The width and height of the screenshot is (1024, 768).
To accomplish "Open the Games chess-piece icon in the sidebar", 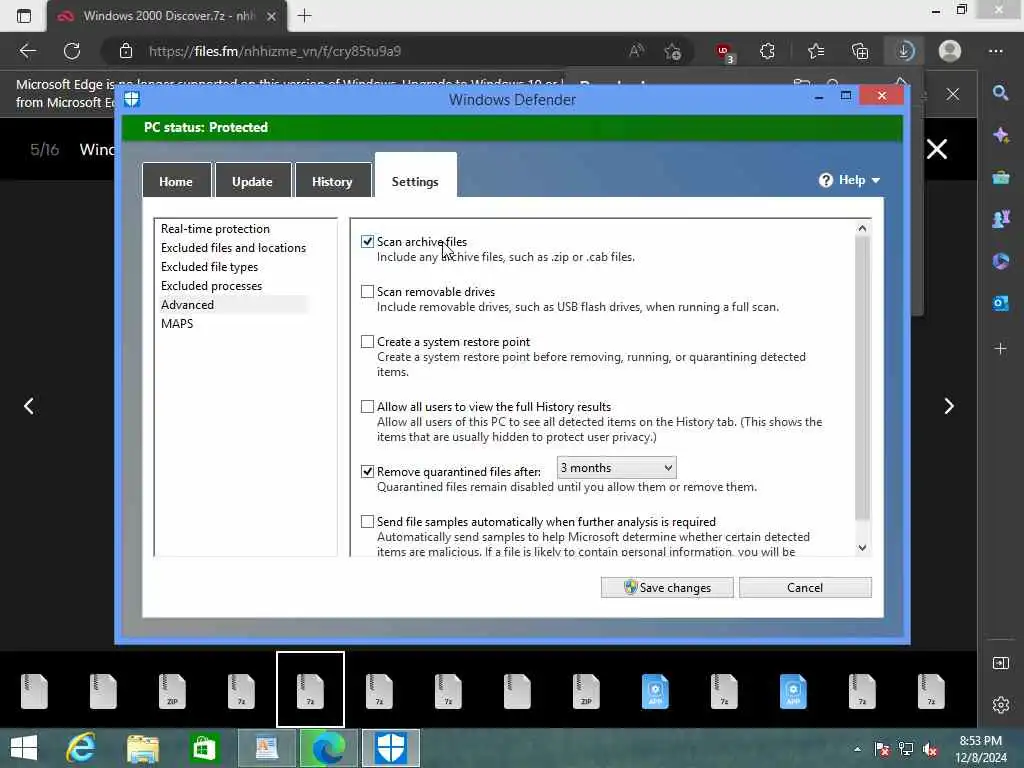I will pyautogui.click(x=1000, y=219).
